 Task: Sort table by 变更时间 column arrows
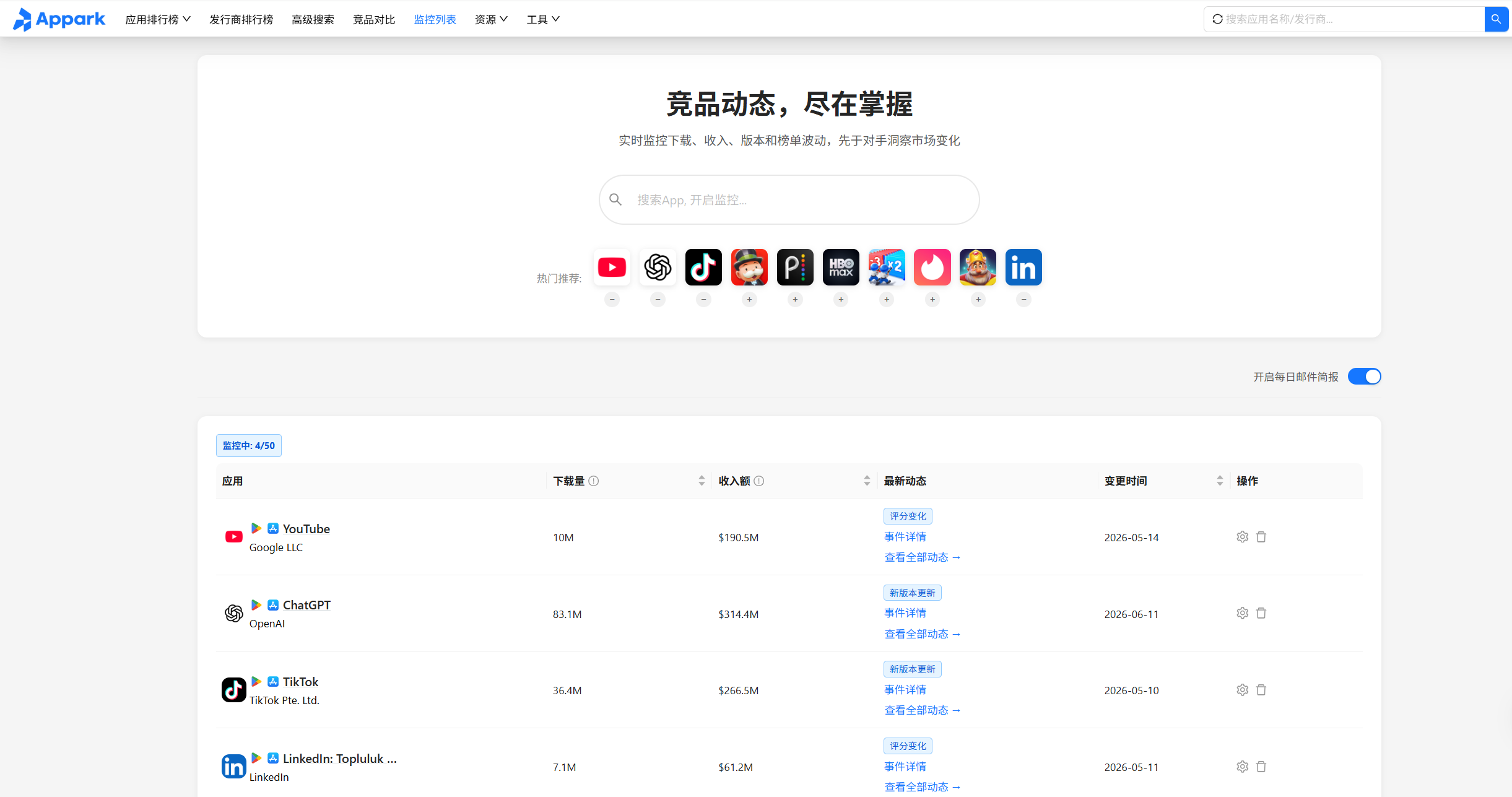point(1220,481)
